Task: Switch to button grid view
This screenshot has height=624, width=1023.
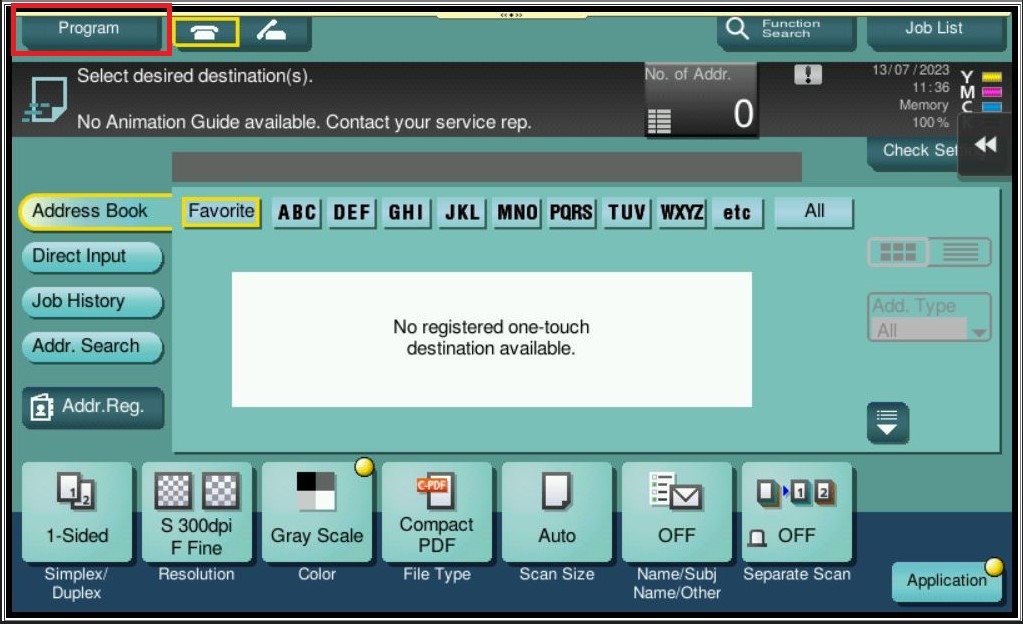Action: click(x=897, y=252)
